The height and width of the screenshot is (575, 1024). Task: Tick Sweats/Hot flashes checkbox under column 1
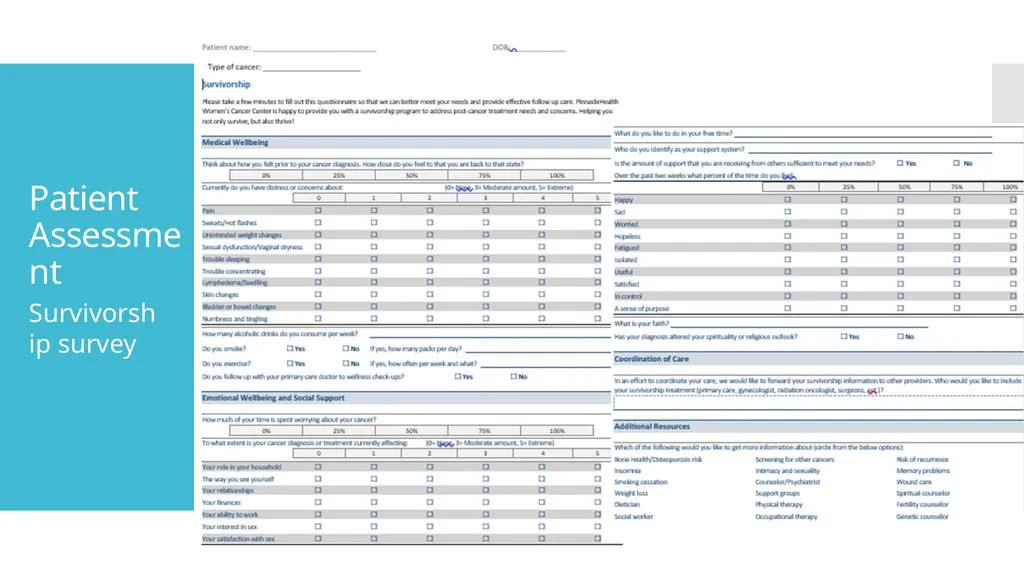[x=374, y=223]
